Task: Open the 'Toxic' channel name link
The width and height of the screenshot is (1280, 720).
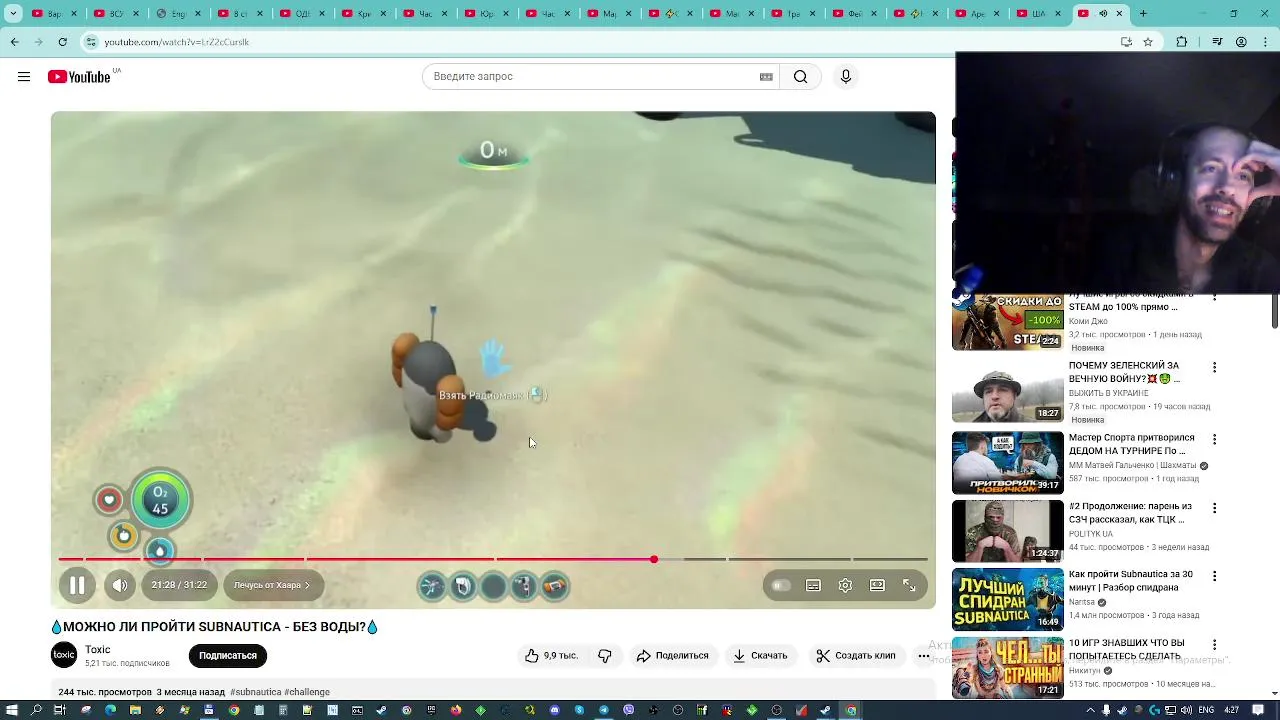Action: click(97, 650)
